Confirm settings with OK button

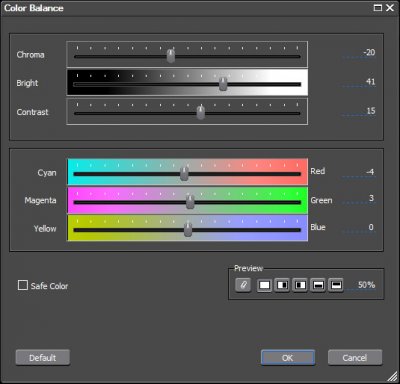pyautogui.click(x=288, y=358)
